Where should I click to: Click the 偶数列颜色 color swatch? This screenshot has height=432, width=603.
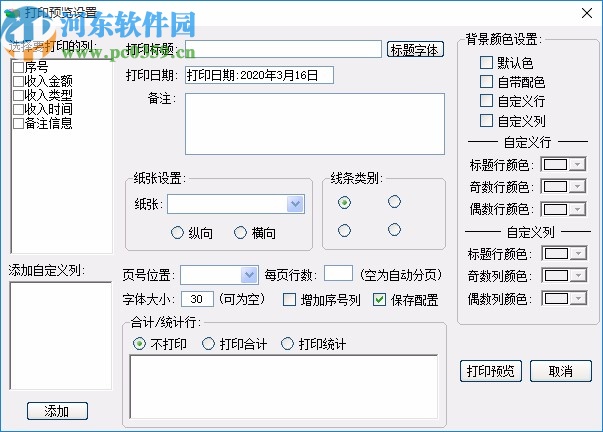pyautogui.click(x=556, y=298)
